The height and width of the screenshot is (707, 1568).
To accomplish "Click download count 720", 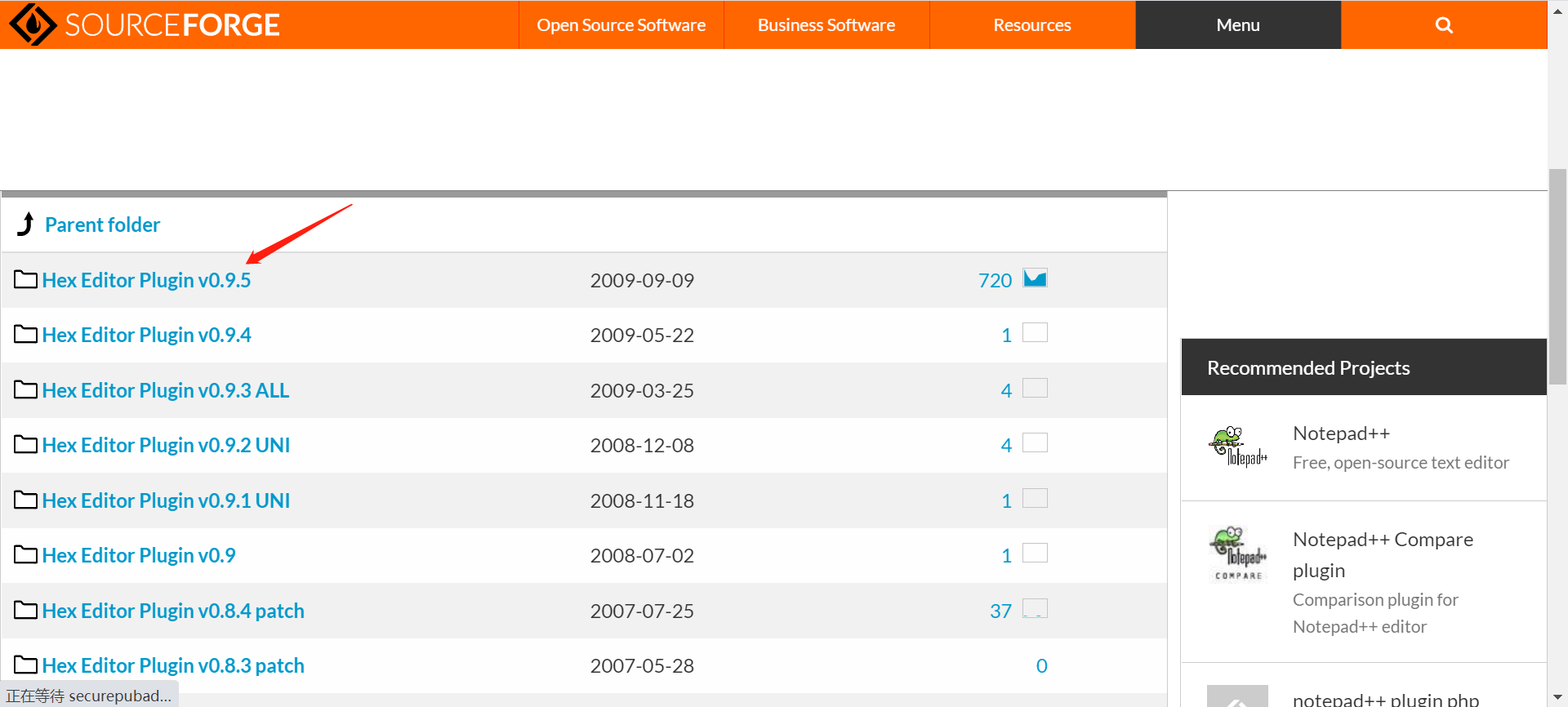I will point(995,280).
